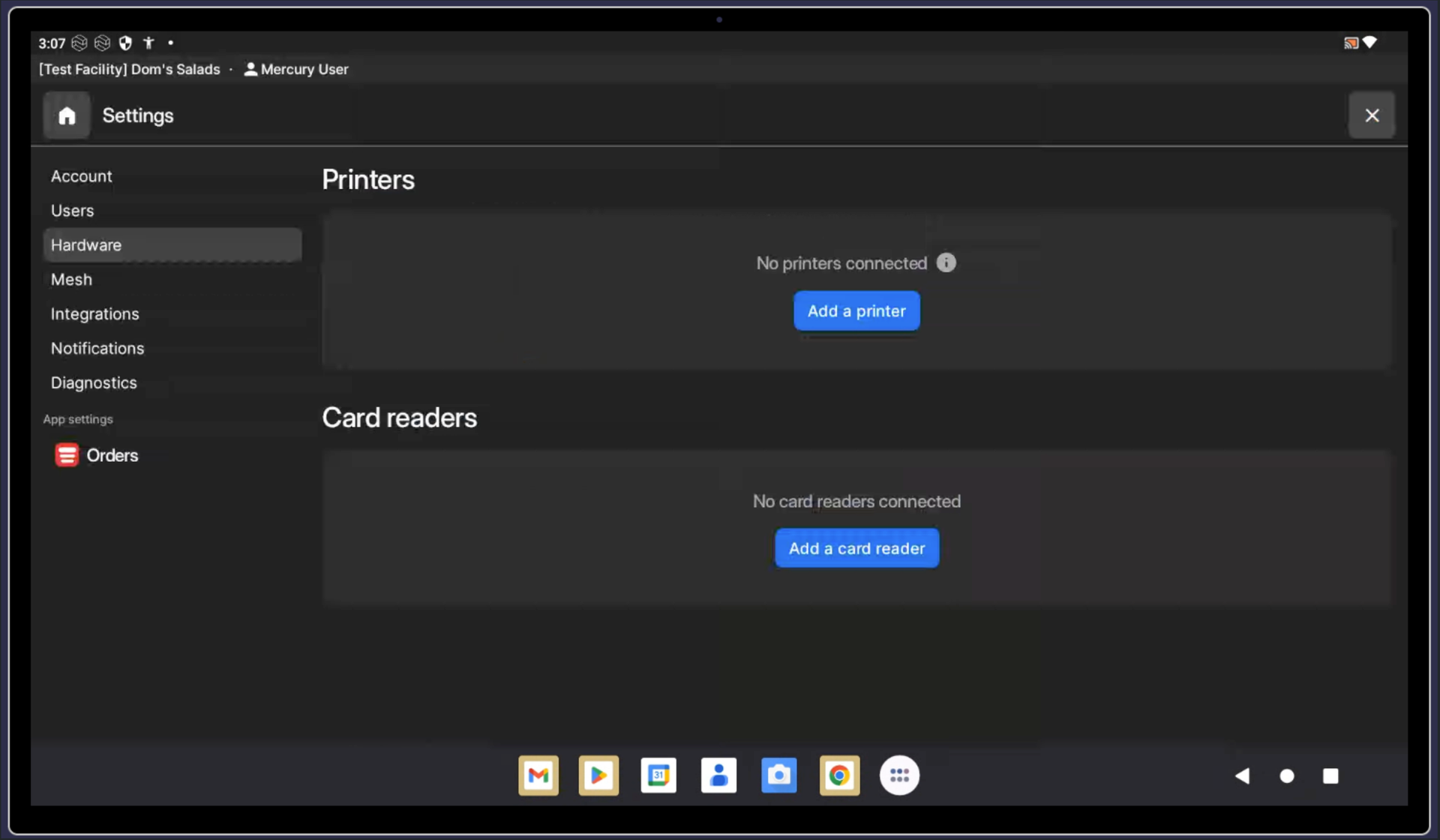Screen dimensions: 1440x840
Task: Open the Calendar app in the dock
Action: pyautogui.click(x=658, y=775)
